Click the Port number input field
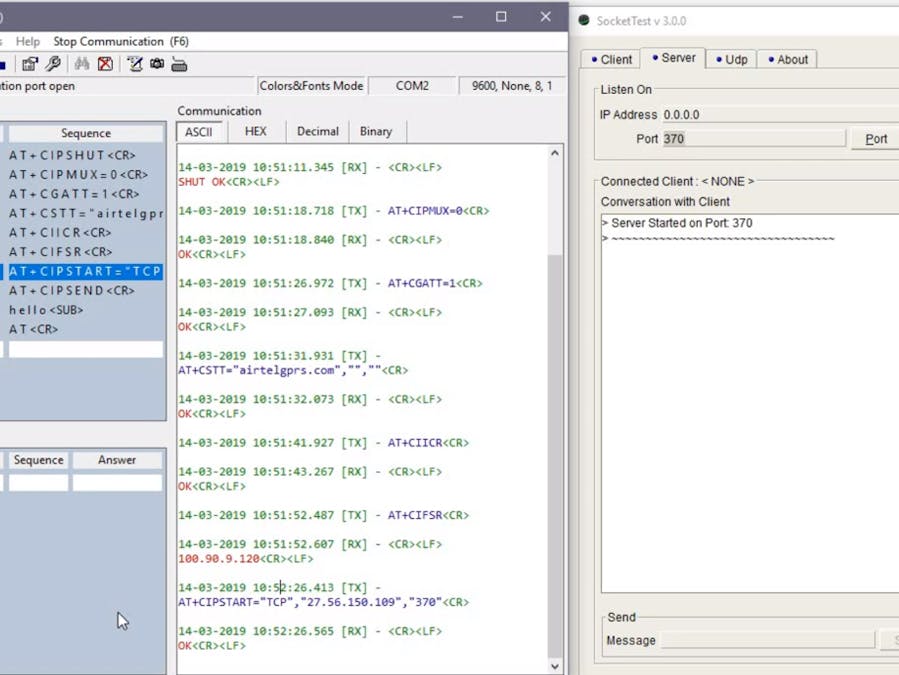 point(753,139)
